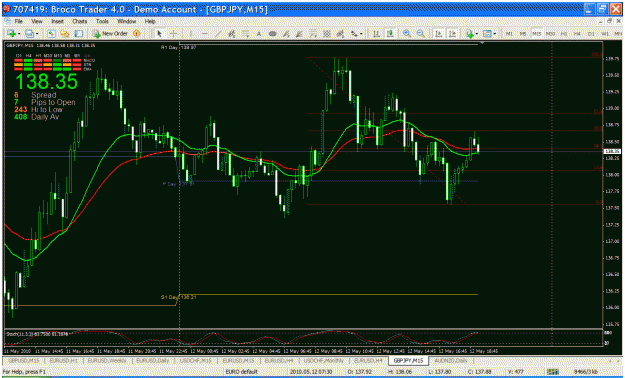This screenshot has width=625, height=378.
Task: Click the chart shift triangle marker atop chart
Action: tap(483, 42)
